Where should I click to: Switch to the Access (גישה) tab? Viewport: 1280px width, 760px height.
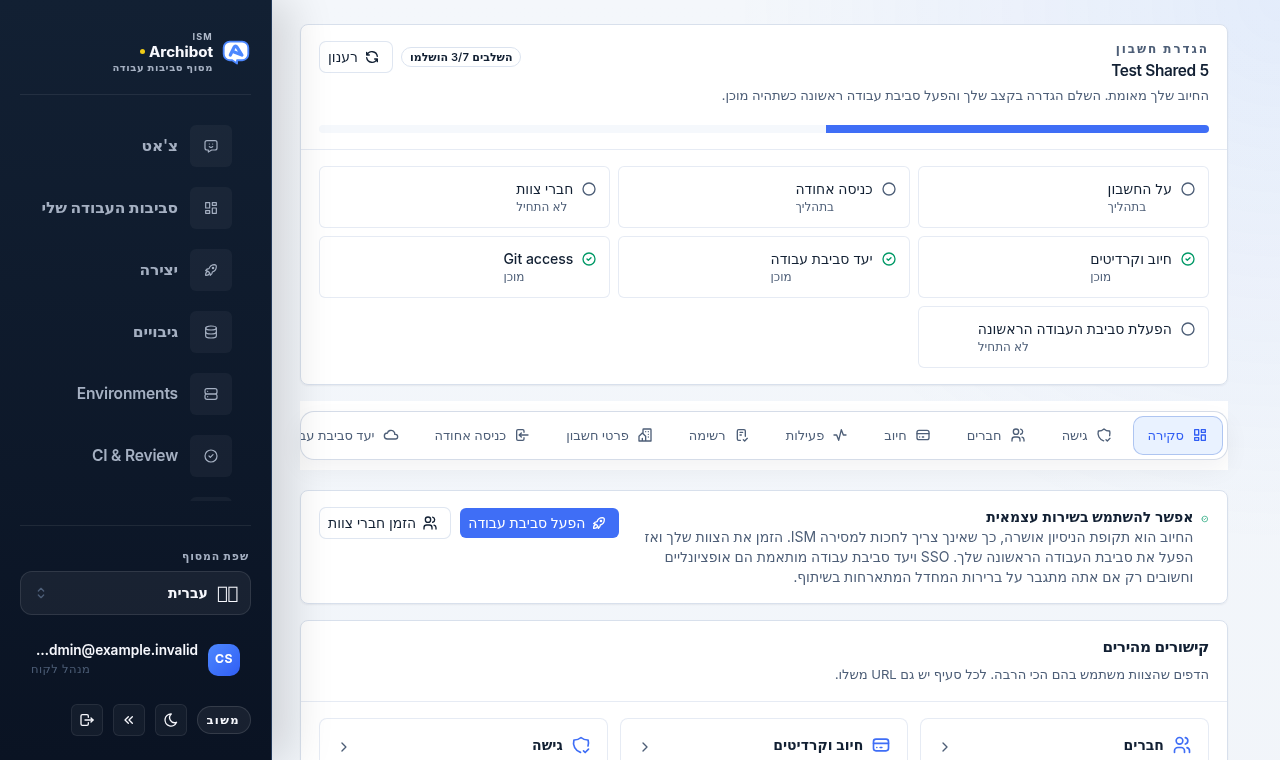tap(1087, 435)
